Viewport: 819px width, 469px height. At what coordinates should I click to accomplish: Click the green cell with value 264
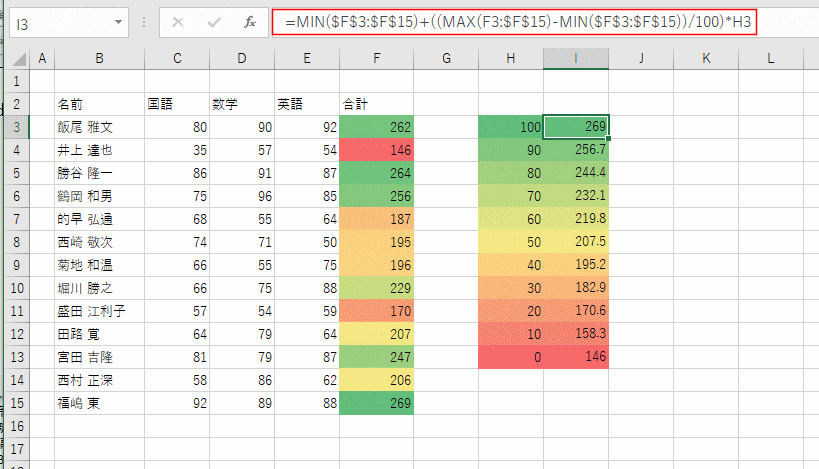(377, 173)
